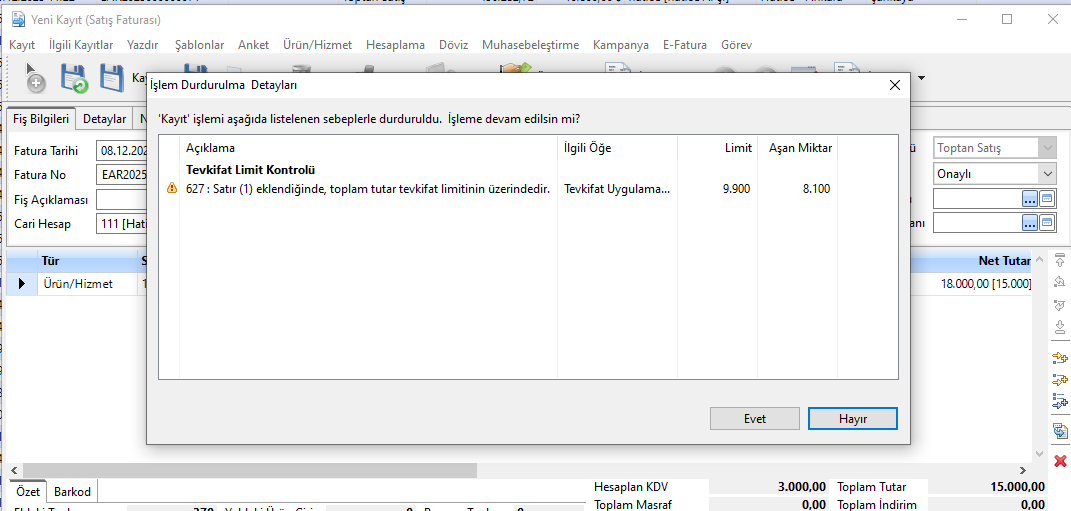This screenshot has height=511, width=1071.
Task: Open the Onaylı status dropdown
Action: point(1047,174)
